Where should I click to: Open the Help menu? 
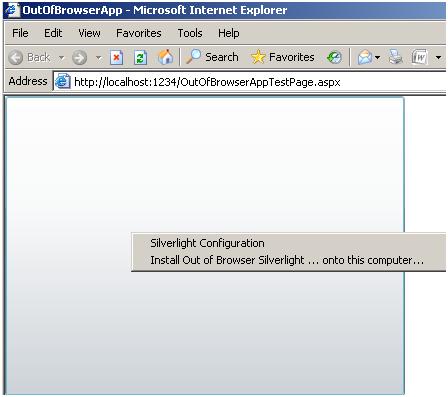229,33
